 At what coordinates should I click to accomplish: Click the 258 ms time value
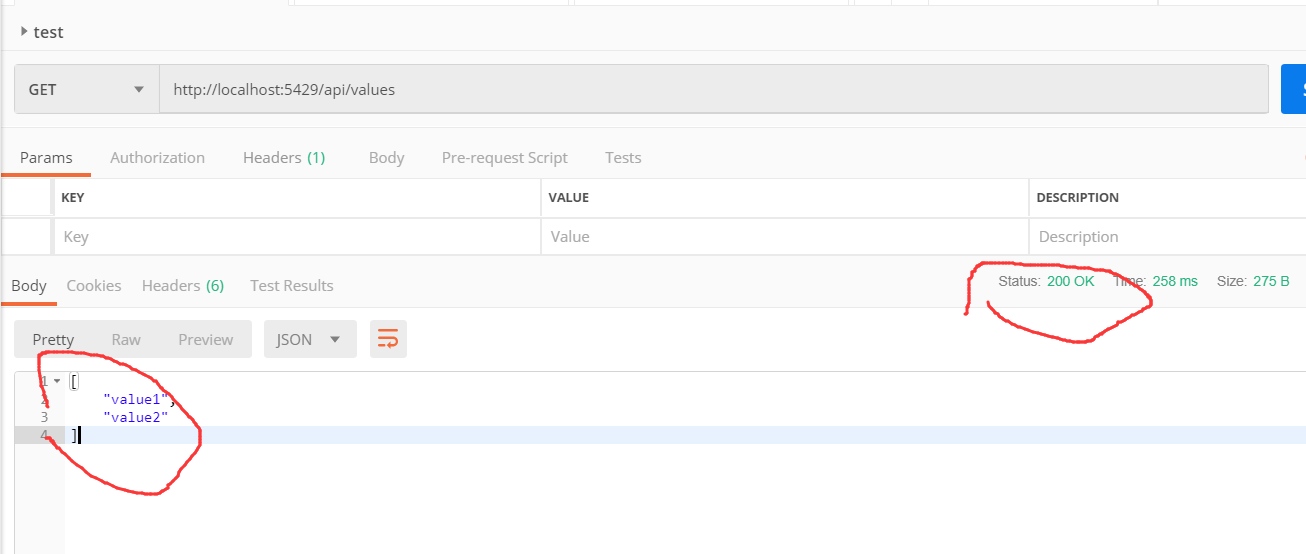1175,281
